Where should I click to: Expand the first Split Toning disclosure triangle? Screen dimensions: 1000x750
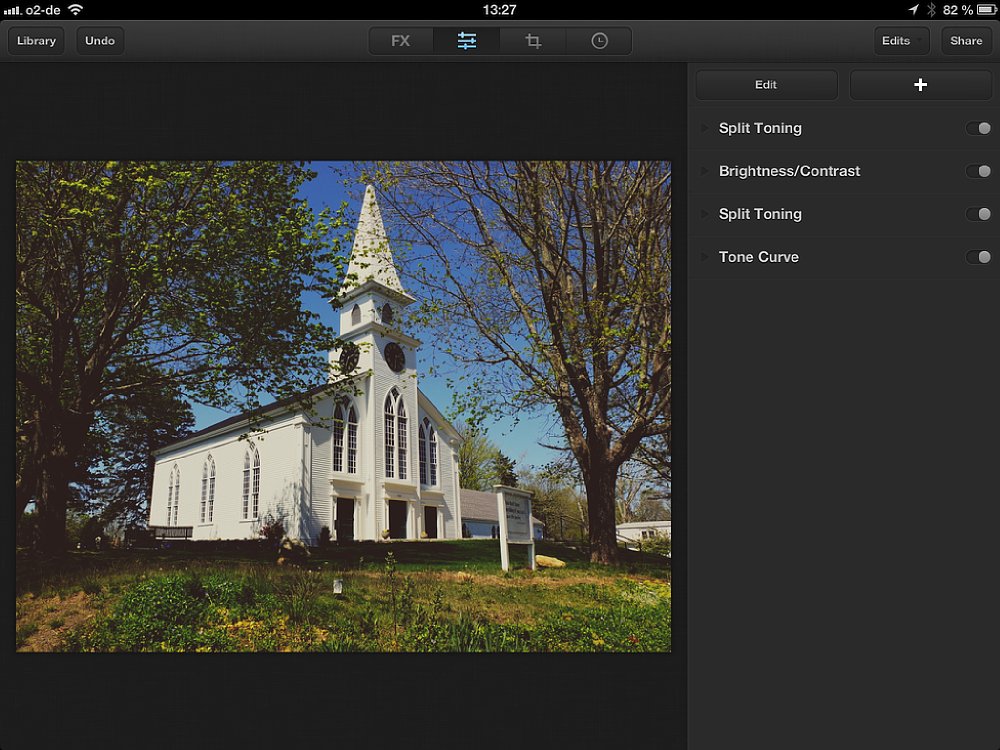click(704, 128)
